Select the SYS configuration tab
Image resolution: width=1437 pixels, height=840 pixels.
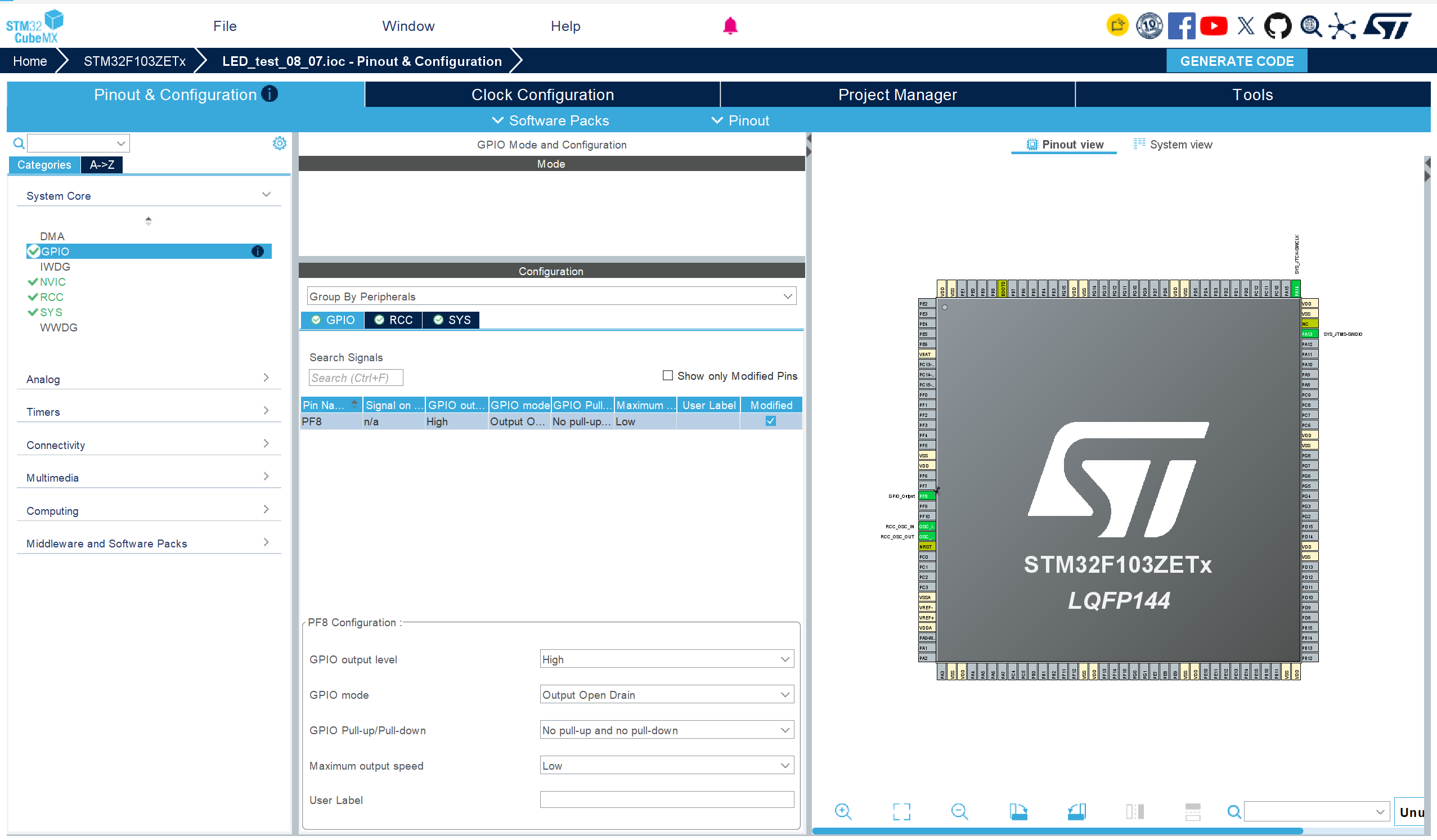point(452,321)
